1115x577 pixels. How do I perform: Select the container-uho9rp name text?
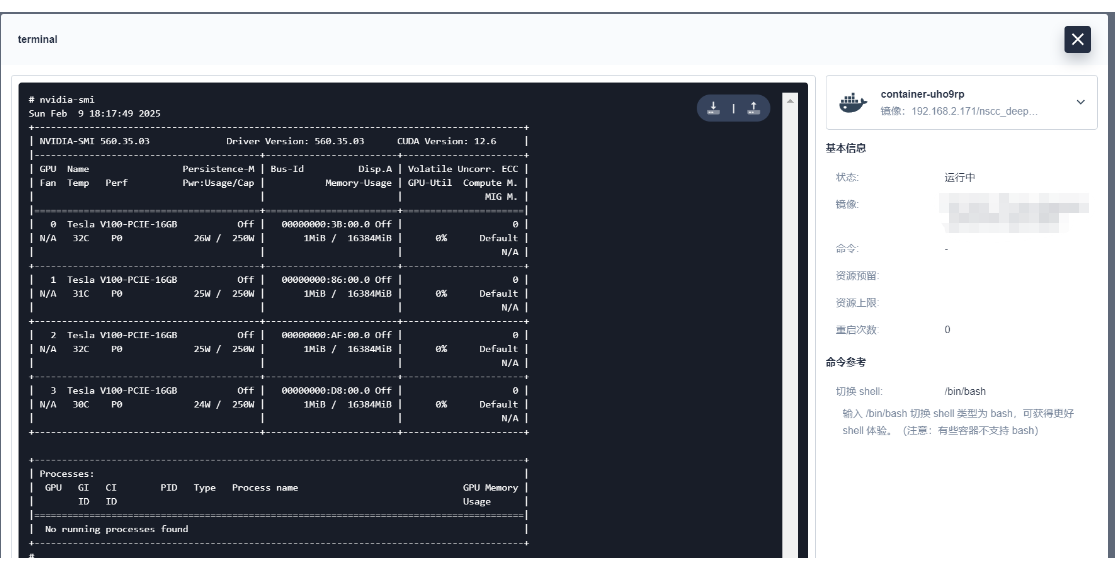(x=922, y=94)
